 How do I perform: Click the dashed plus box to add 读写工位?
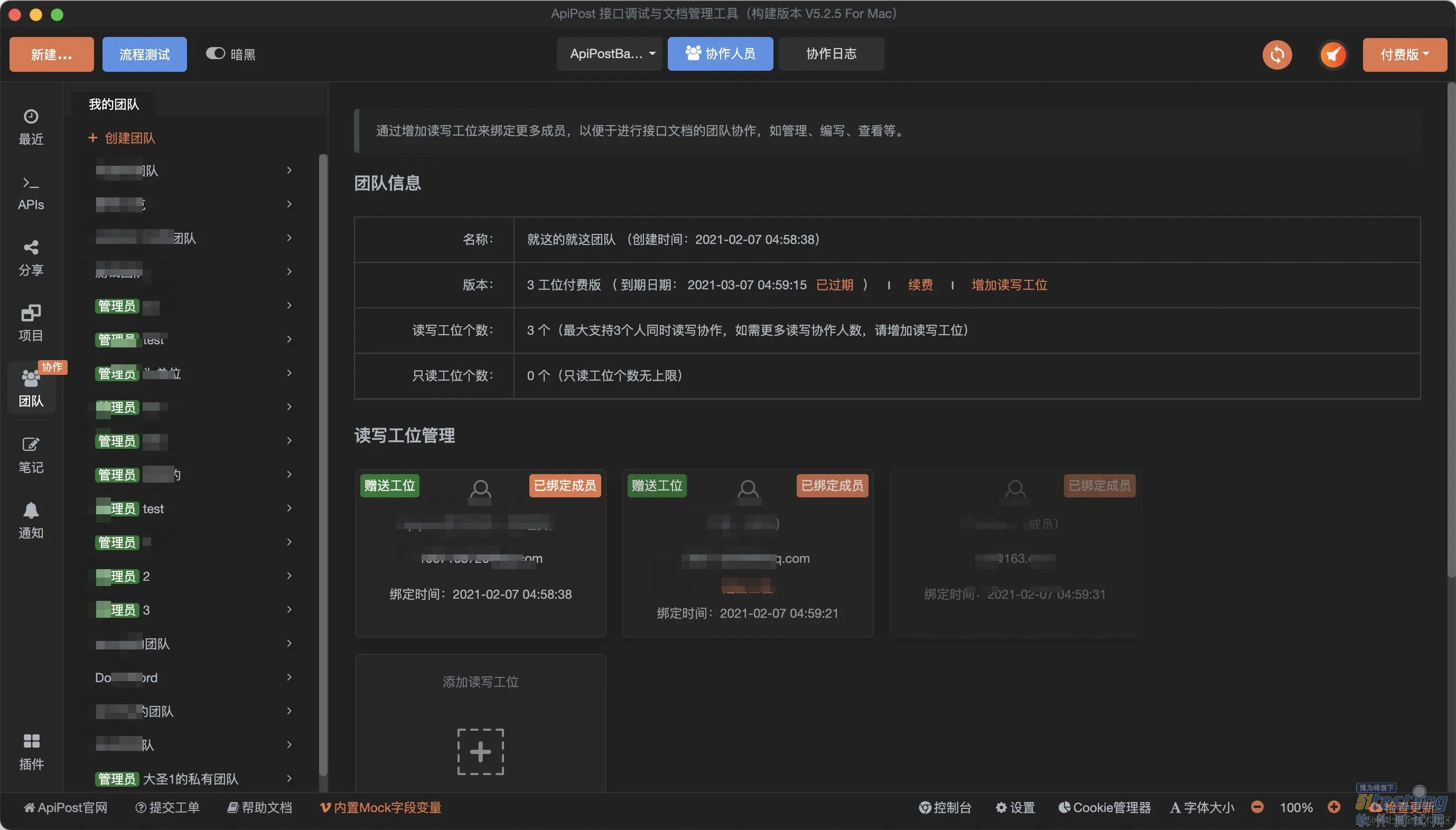click(480, 751)
